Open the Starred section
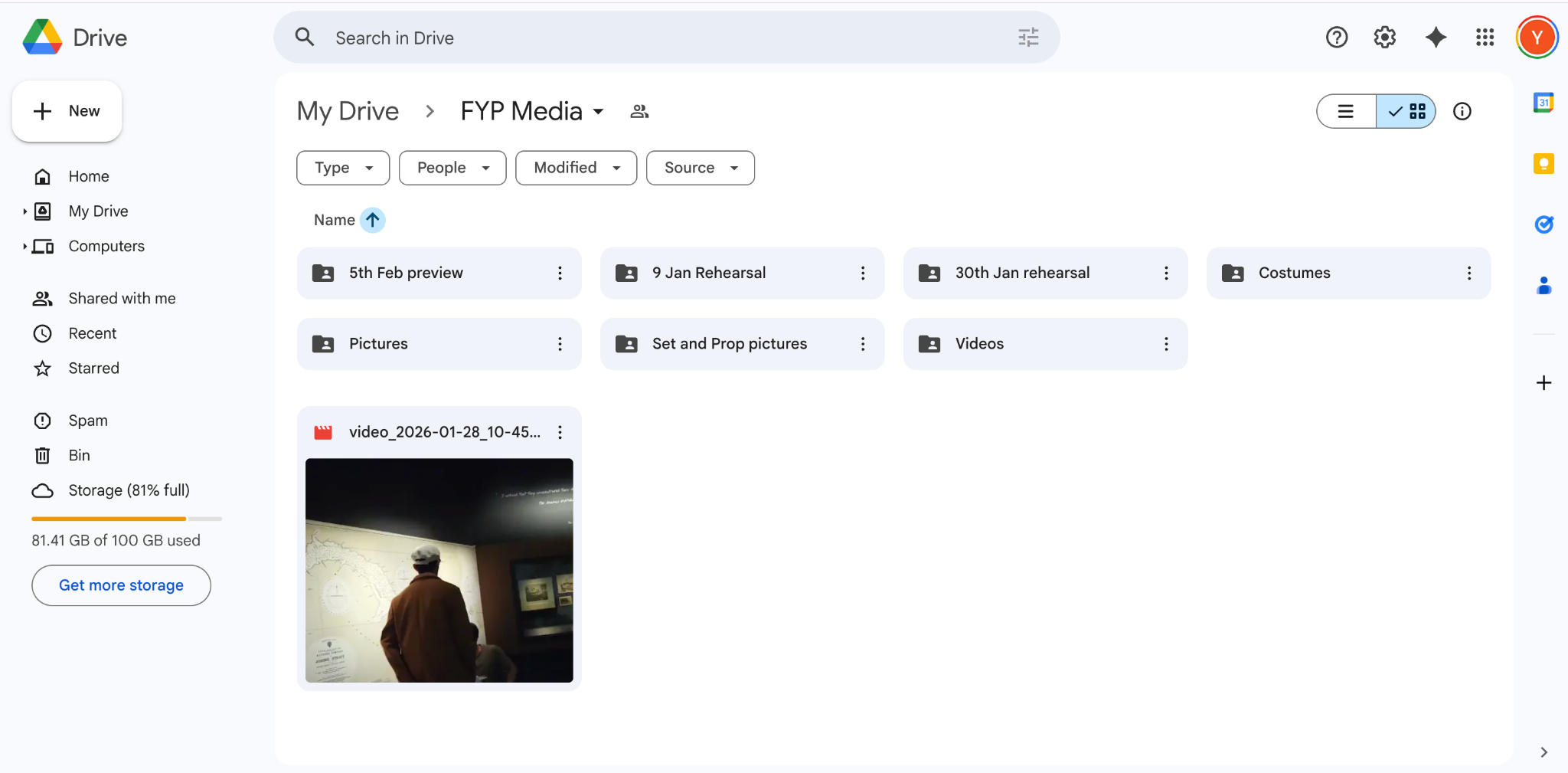This screenshot has width=1568, height=773. [93, 368]
